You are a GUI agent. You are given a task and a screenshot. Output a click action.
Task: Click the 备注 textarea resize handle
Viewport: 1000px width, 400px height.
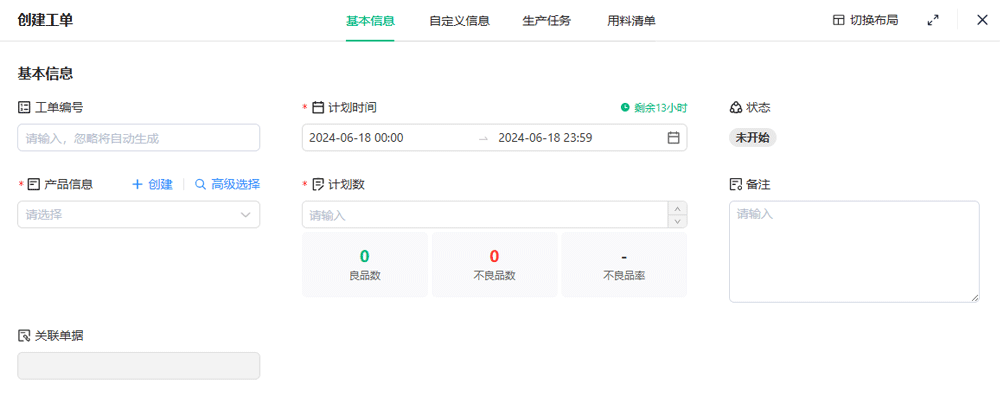[x=975, y=298]
